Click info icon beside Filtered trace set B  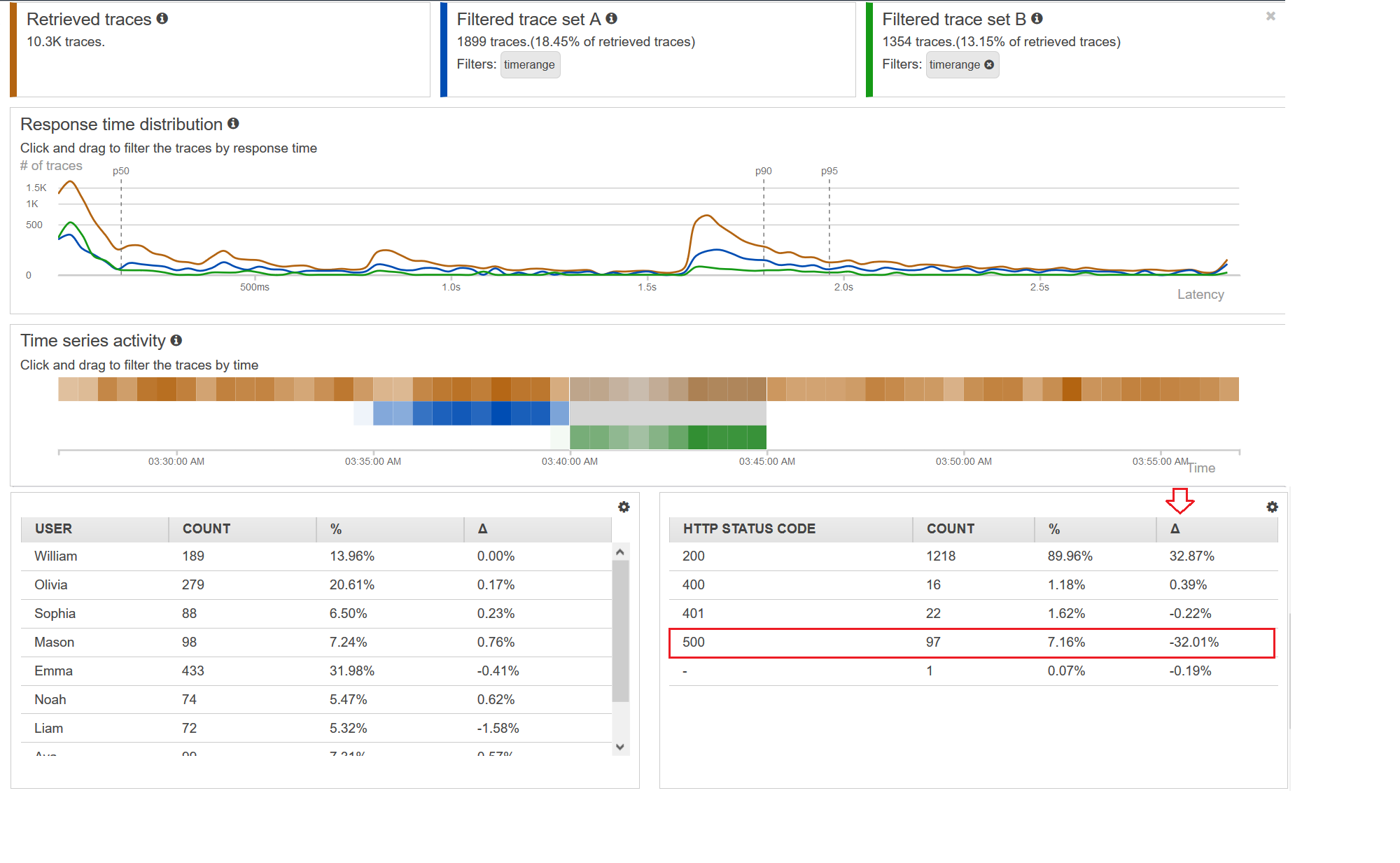pos(1037,19)
